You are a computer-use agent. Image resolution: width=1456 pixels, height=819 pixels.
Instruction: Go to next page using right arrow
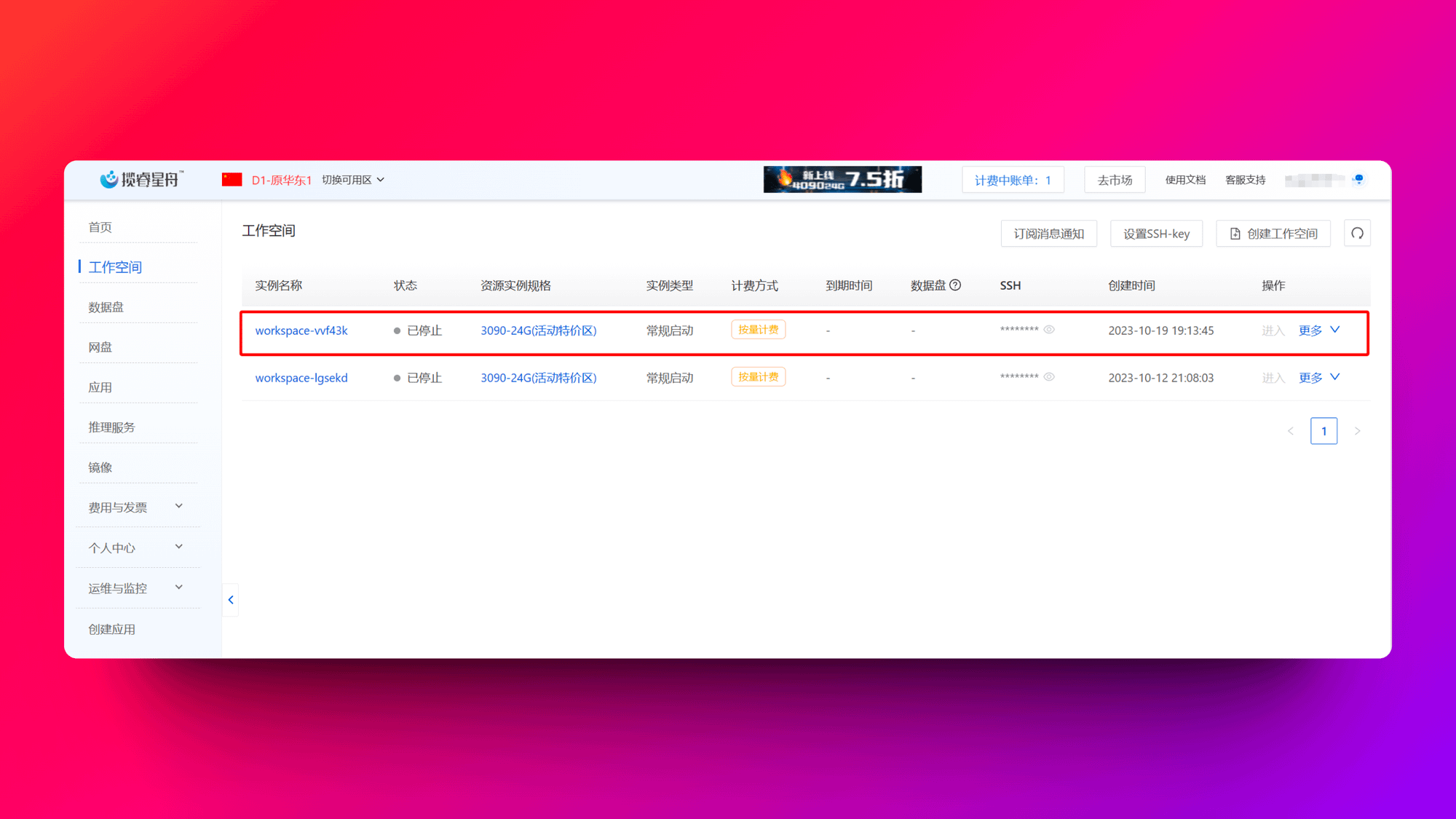(1357, 431)
